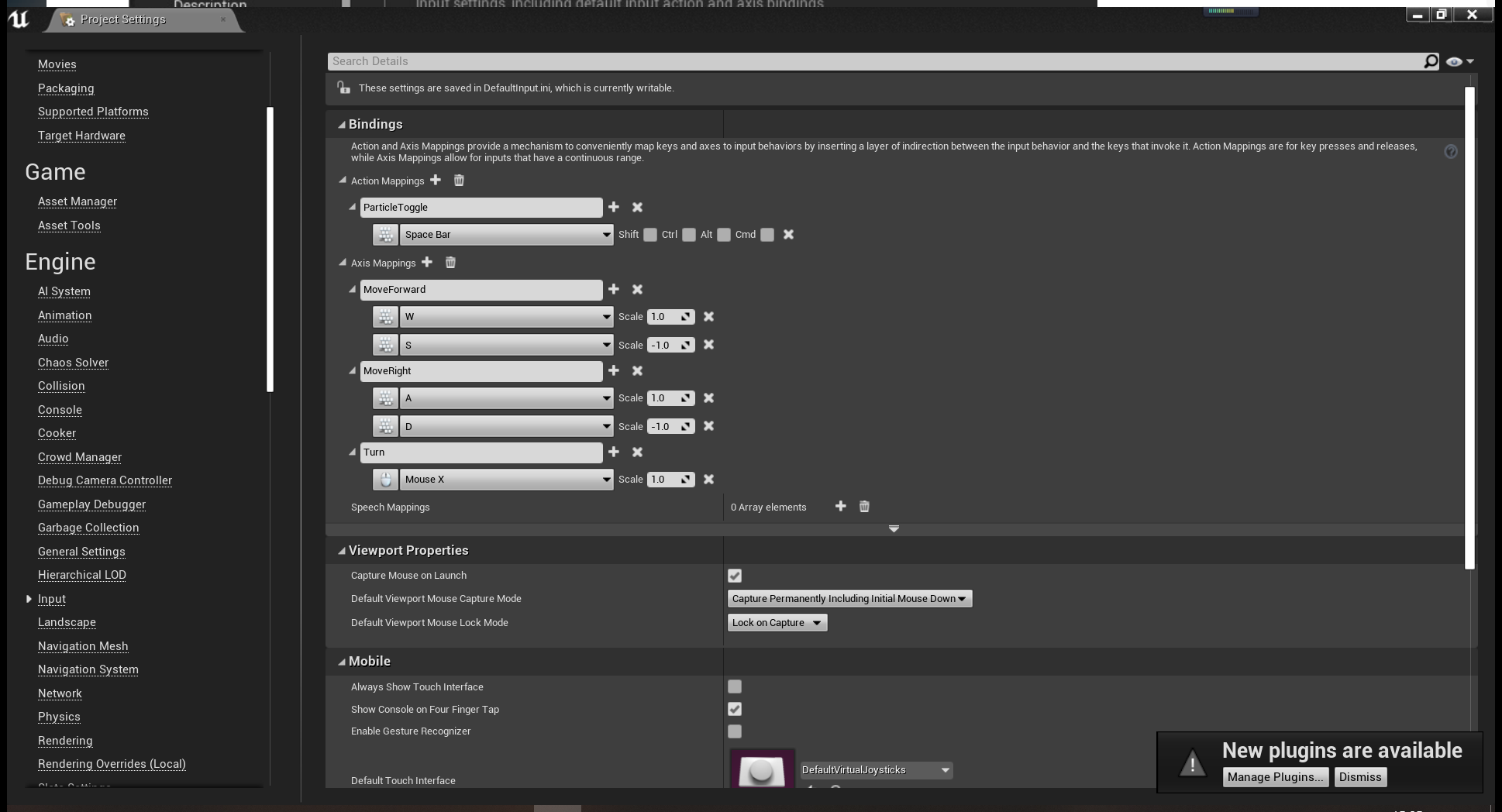1502x812 pixels.
Task: Open the Asset Manager settings category
Action: pyautogui.click(x=78, y=201)
